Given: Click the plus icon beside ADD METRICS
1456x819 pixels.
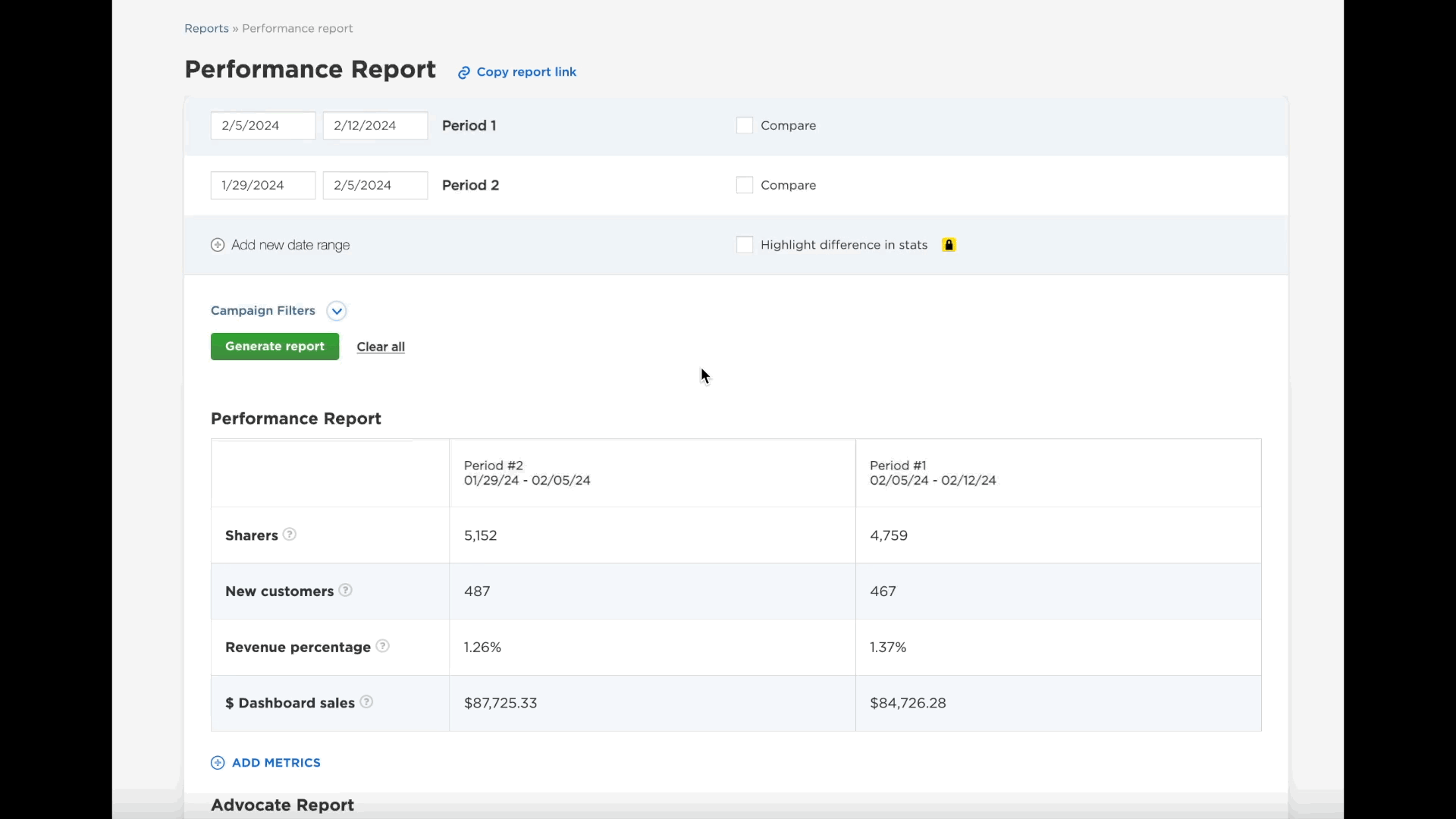Looking at the screenshot, I should click(218, 763).
